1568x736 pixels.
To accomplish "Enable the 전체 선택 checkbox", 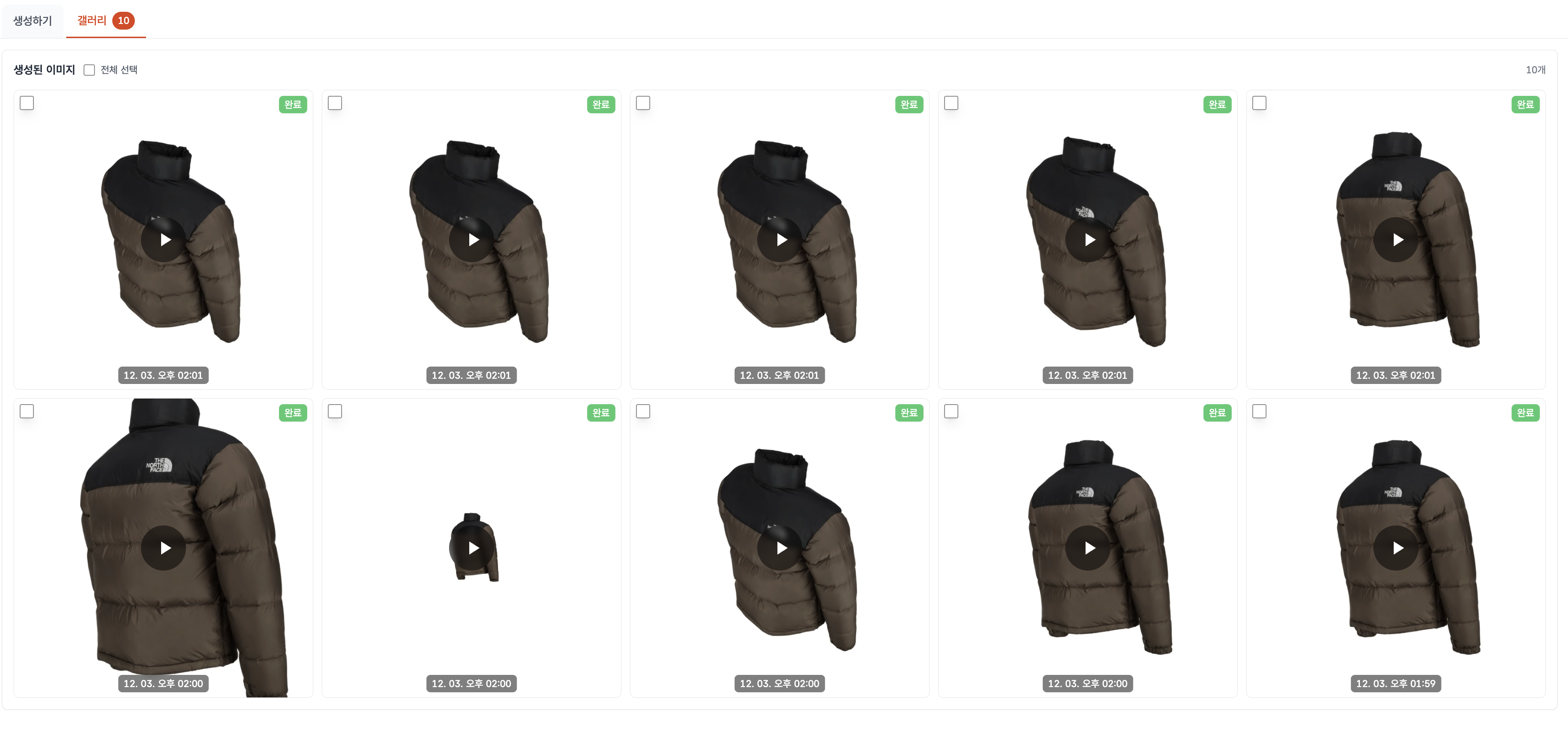I will [89, 70].
